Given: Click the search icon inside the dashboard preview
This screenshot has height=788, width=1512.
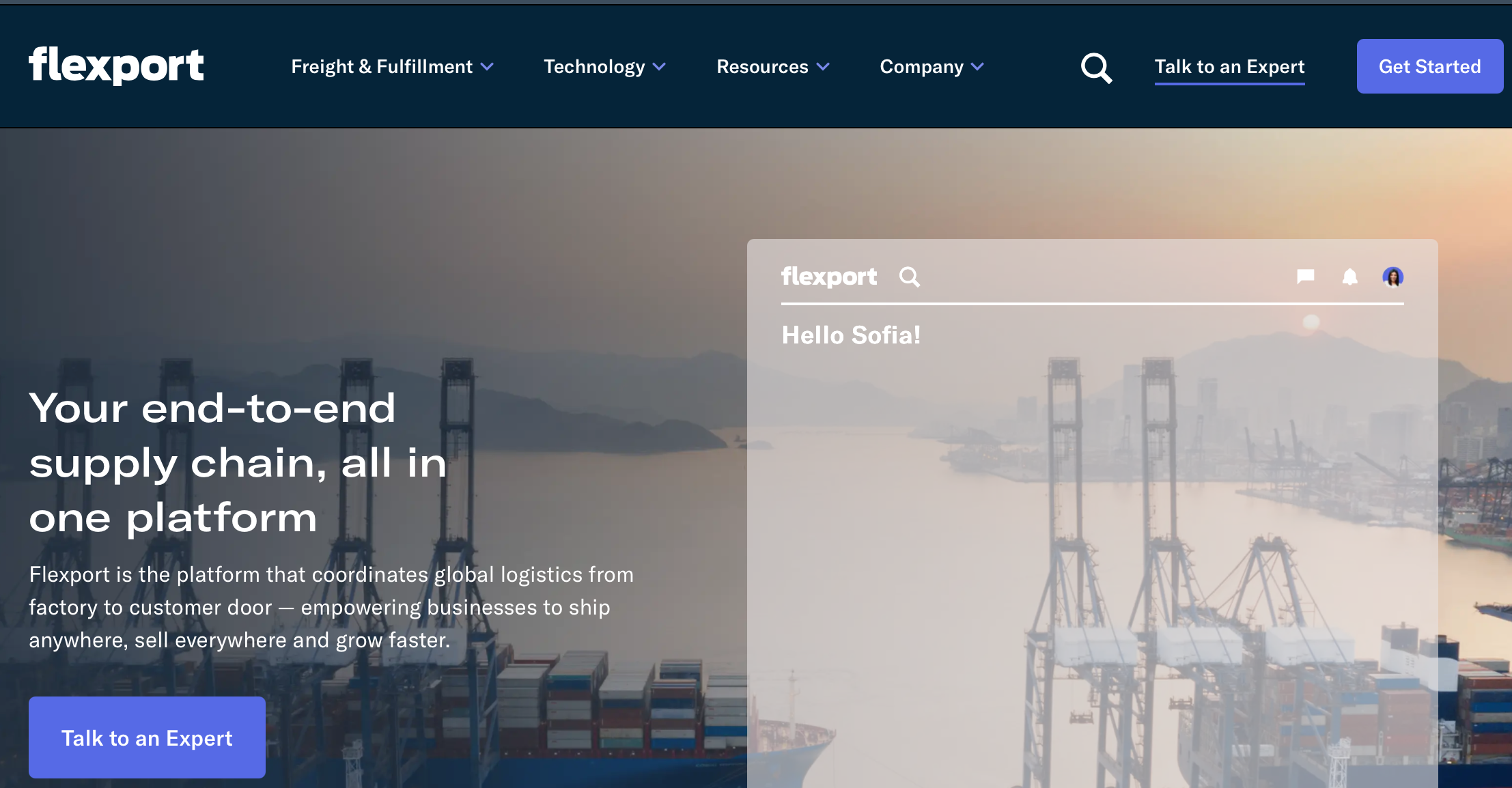Looking at the screenshot, I should (x=910, y=277).
